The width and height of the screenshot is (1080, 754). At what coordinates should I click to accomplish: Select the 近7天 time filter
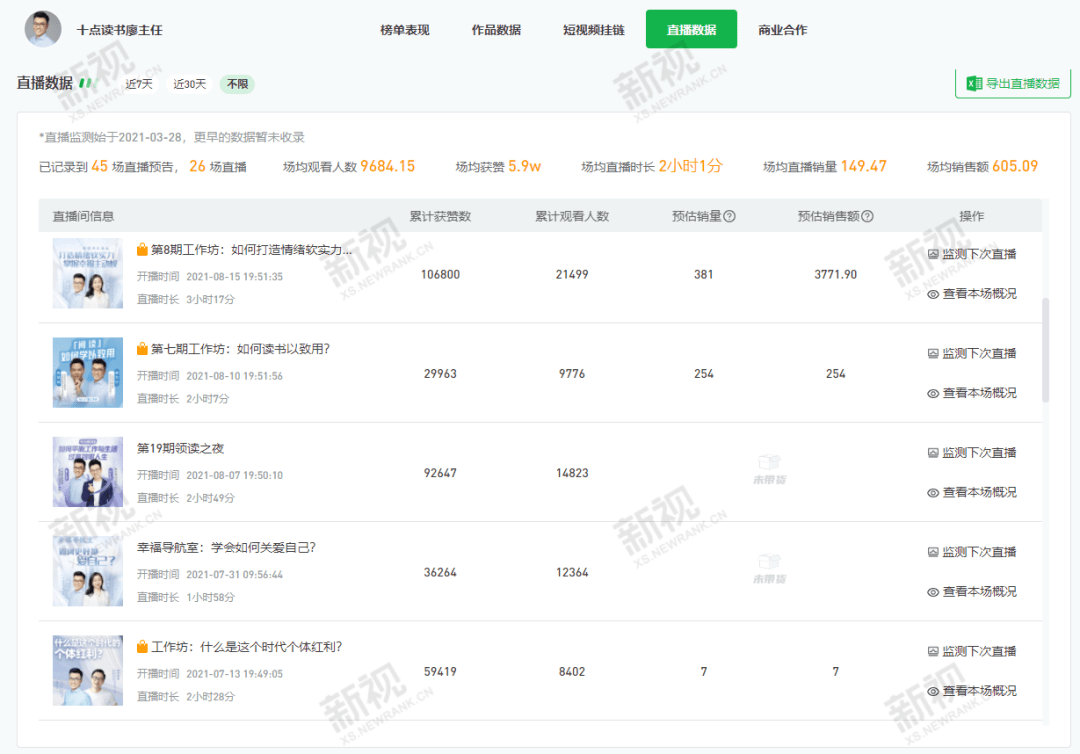(138, 84)
